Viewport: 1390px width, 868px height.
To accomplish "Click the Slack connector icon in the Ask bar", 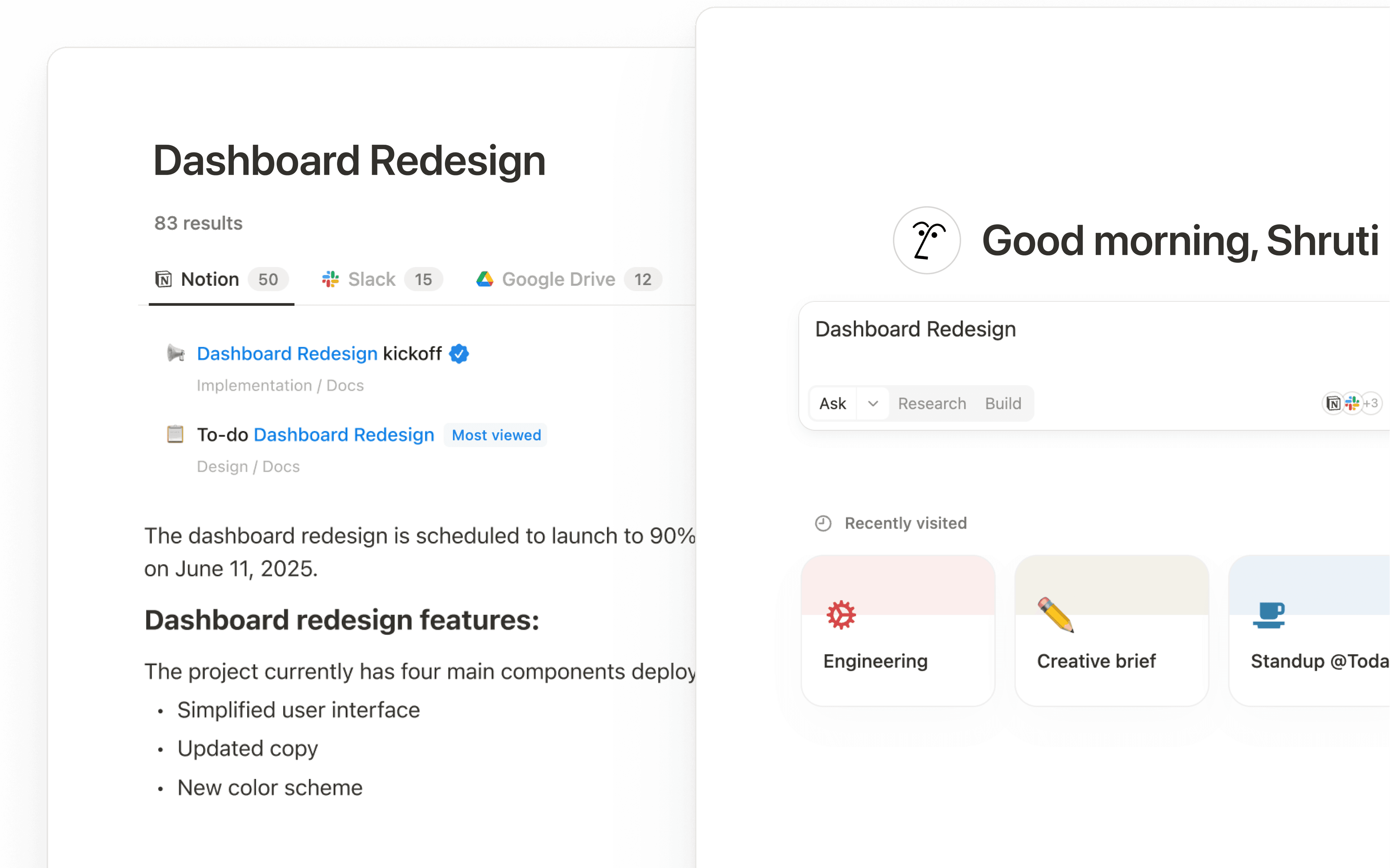I will 1353,403.
